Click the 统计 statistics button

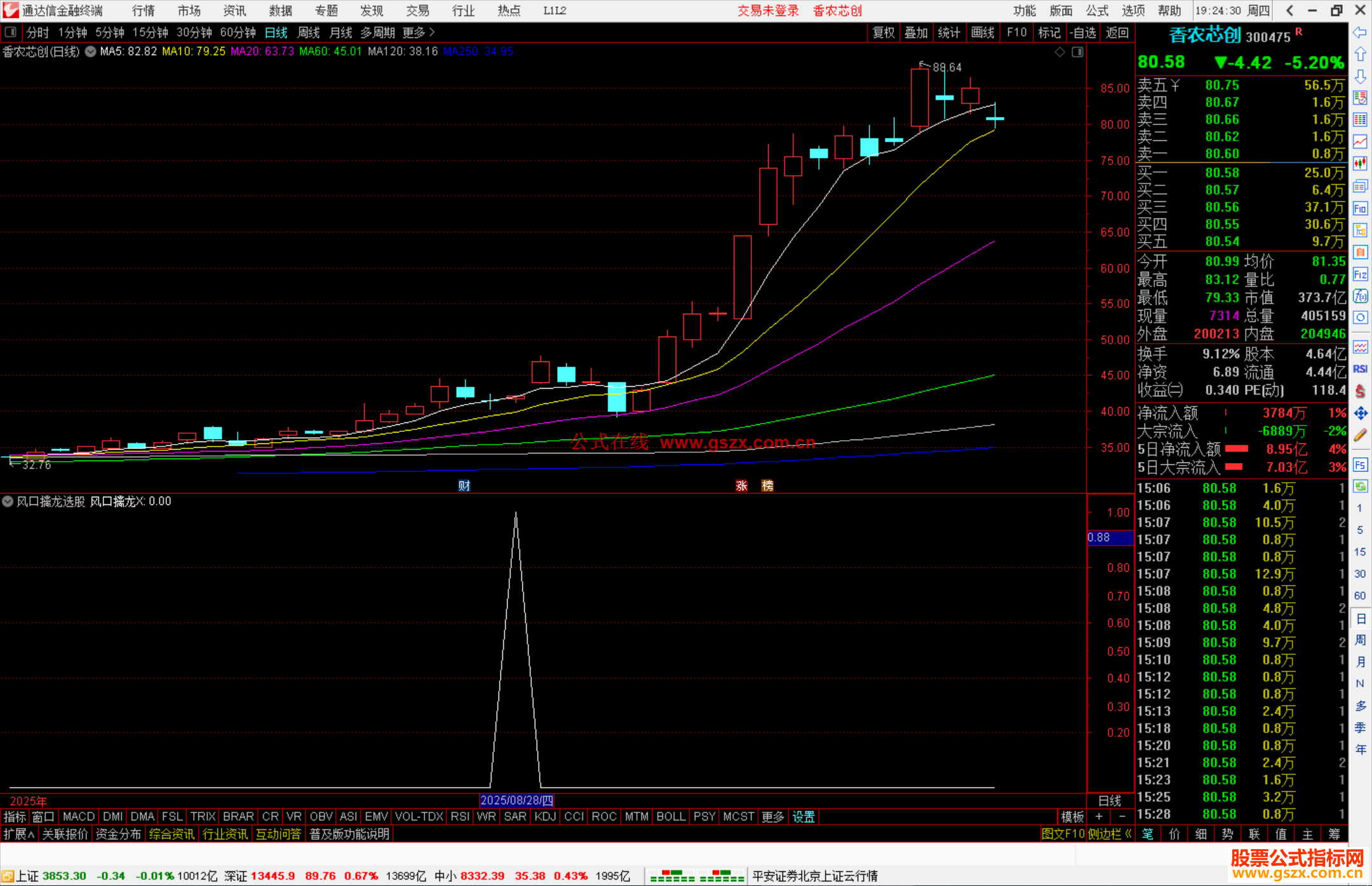click(949, 32)
